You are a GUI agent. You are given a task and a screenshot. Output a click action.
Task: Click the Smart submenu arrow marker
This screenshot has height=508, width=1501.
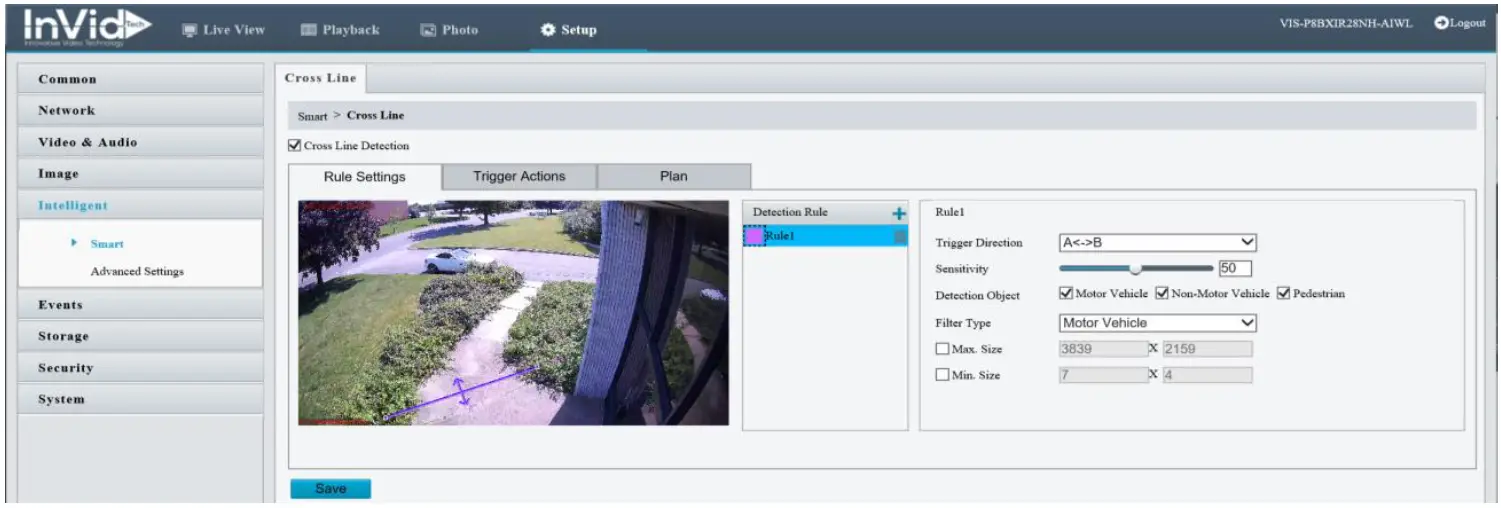pyautogui.click(x=74, y=243)
